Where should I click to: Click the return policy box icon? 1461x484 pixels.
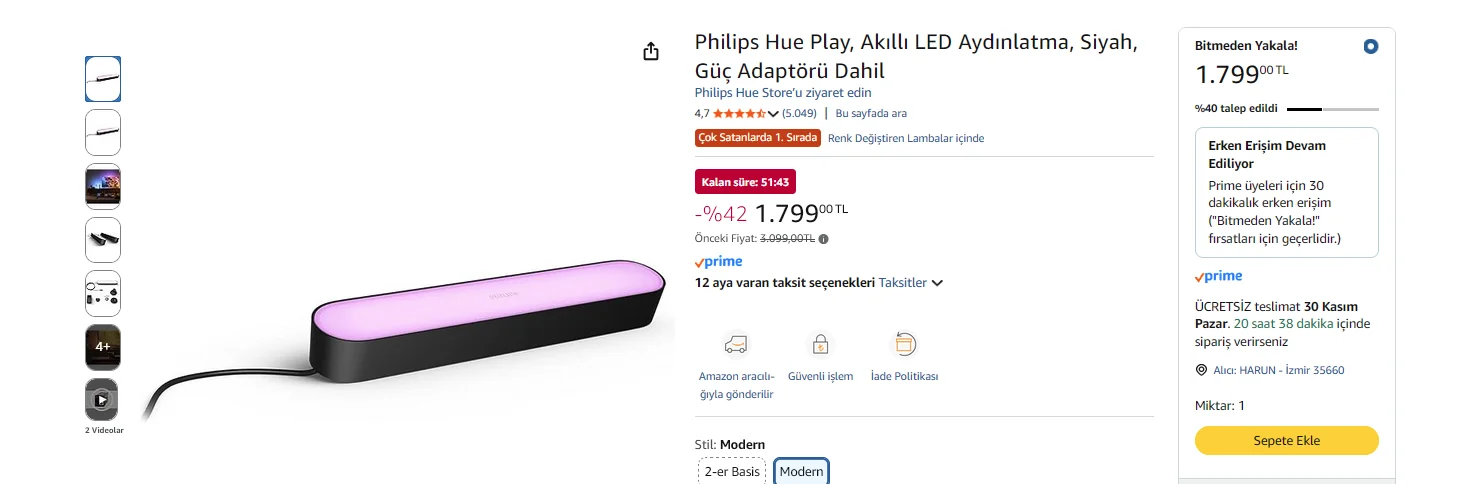pos(904,345)
